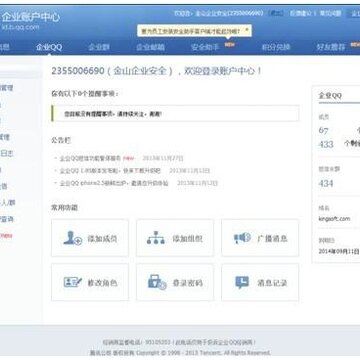Click the 登录密码 padlock icon
Viewport: 360px width, 360px height.
[157, 282]
